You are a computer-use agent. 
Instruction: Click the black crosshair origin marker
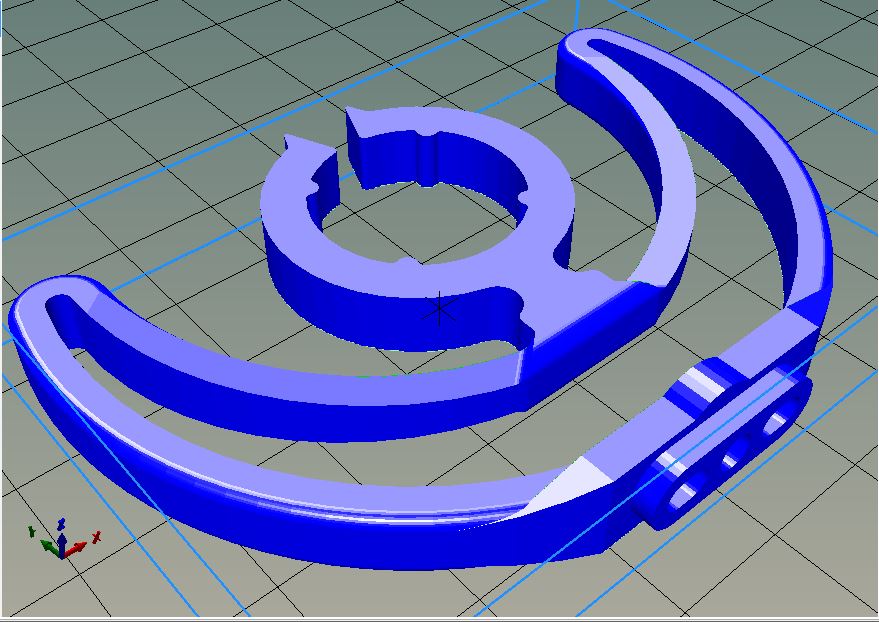(x=439, y=308)
